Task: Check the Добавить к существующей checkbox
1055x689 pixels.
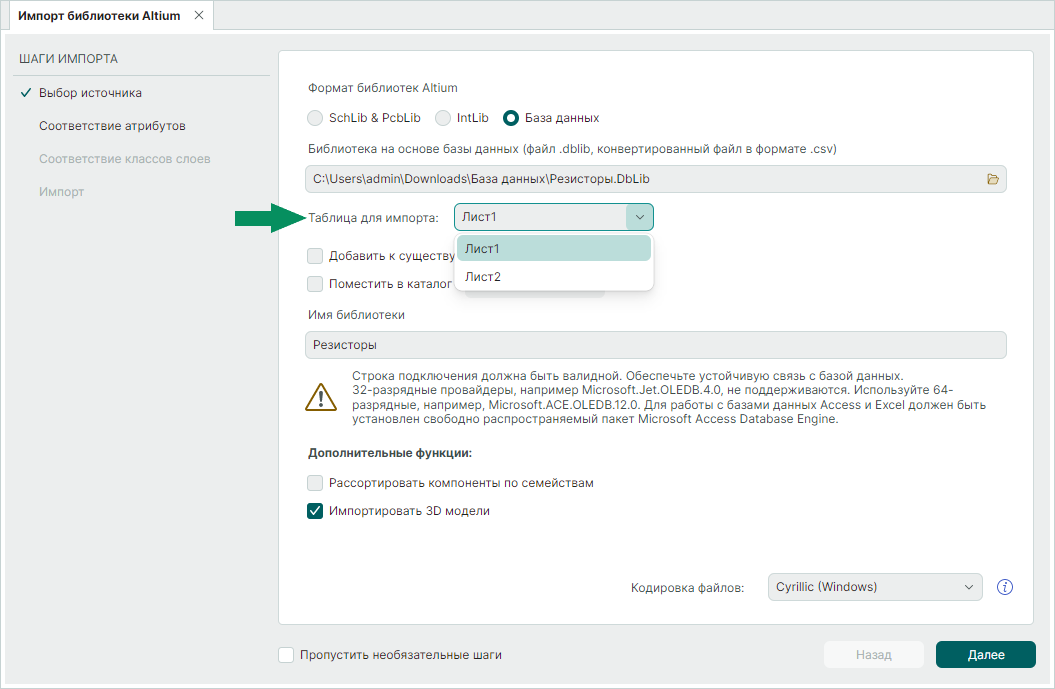Action: tap(315, 256)
